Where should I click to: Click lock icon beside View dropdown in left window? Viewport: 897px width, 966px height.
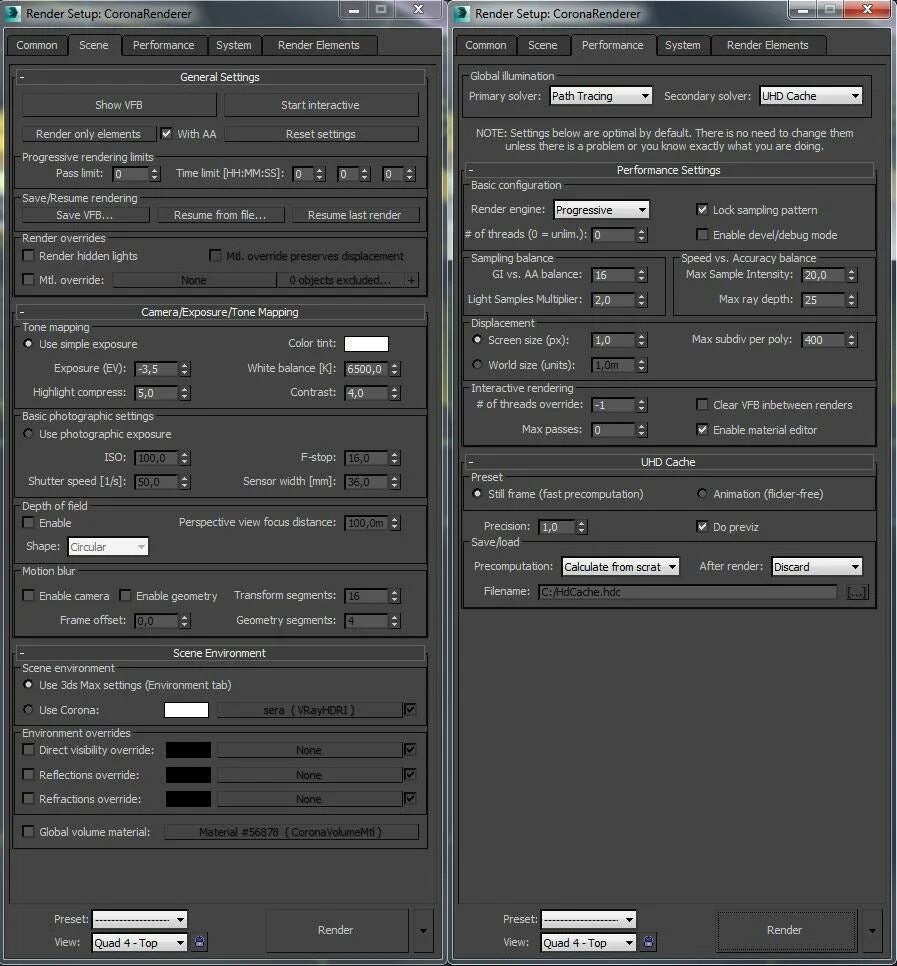pos(199,942)
